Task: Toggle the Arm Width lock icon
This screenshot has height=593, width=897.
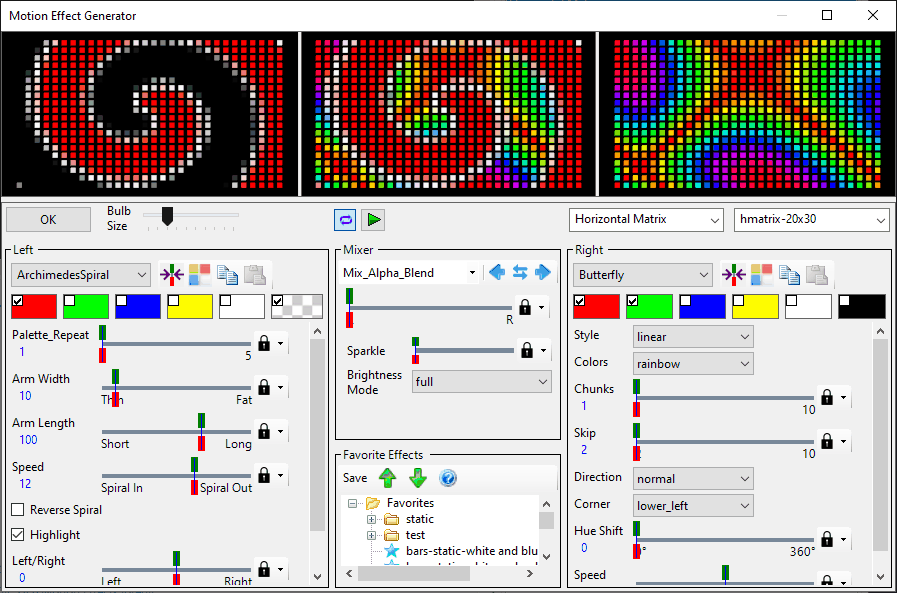Action: point(264,387)
